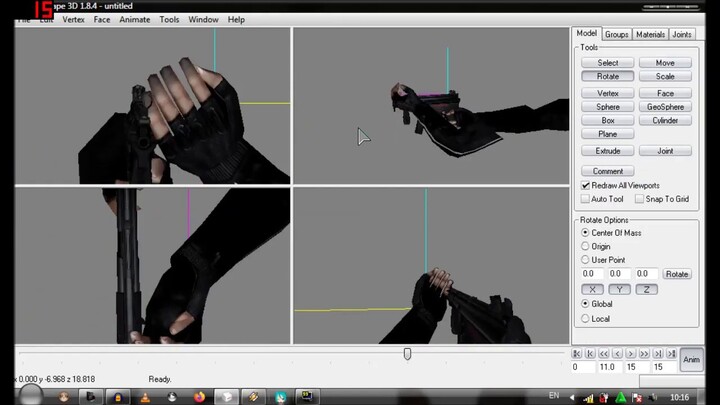The image size is (720, 405).
Task: Jump to the last animation frame
Action: point(671,353)
